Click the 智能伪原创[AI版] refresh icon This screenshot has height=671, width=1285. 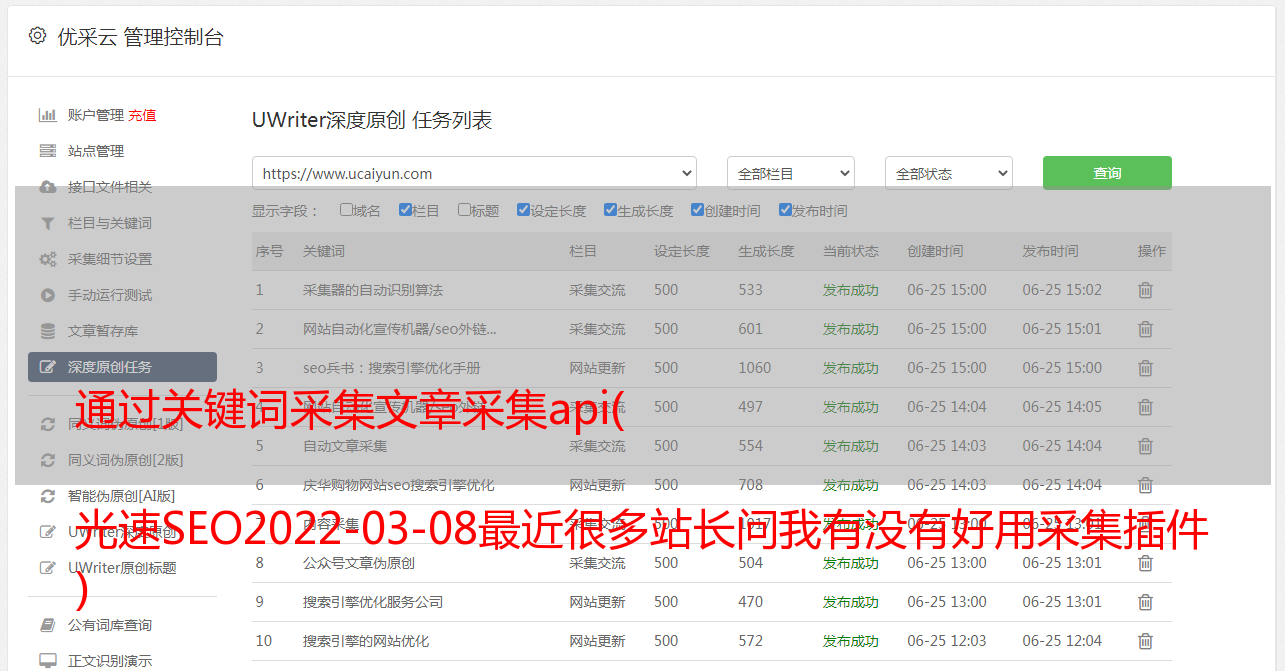click(x=47, y=496)
